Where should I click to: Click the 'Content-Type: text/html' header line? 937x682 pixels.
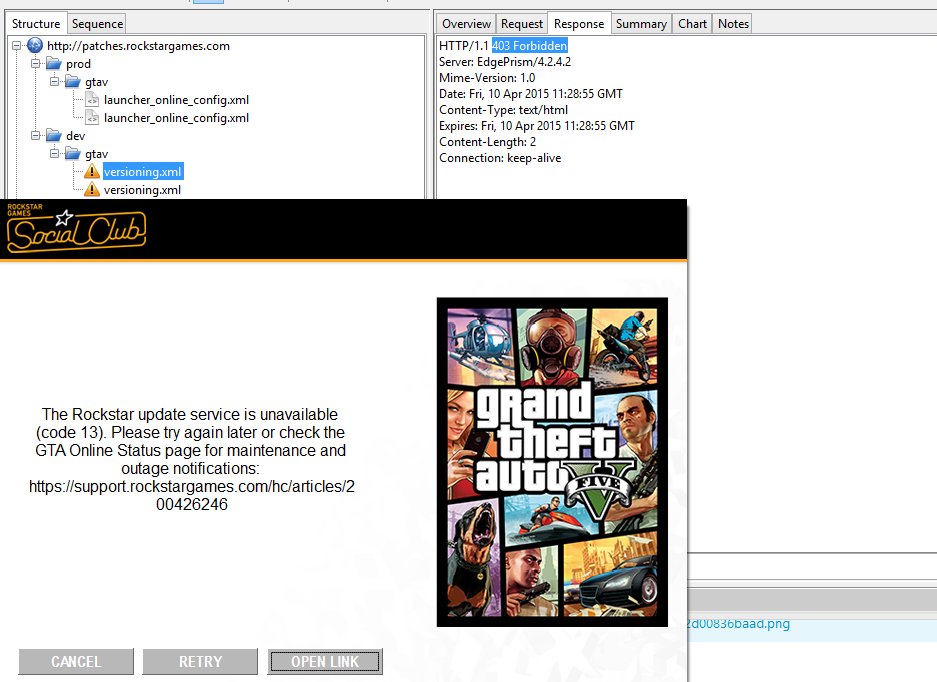tap(503, 110)
